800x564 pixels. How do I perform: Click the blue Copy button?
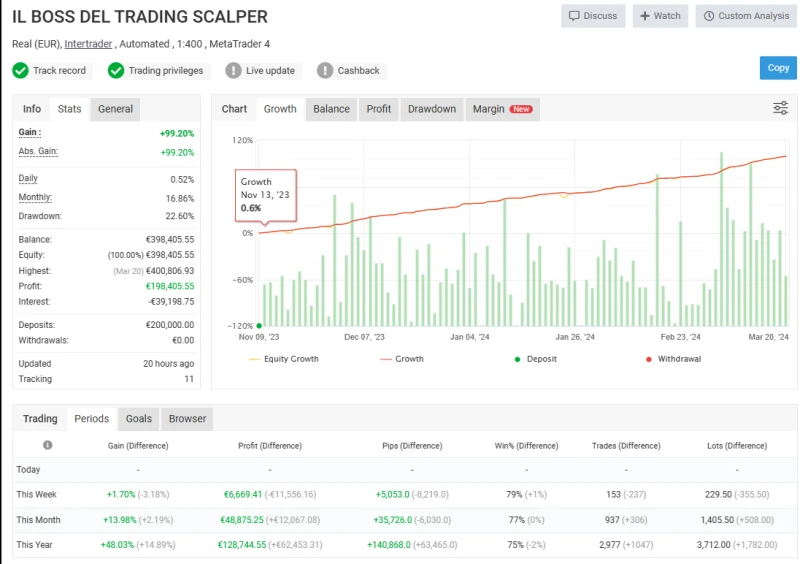tap(778, 68)
